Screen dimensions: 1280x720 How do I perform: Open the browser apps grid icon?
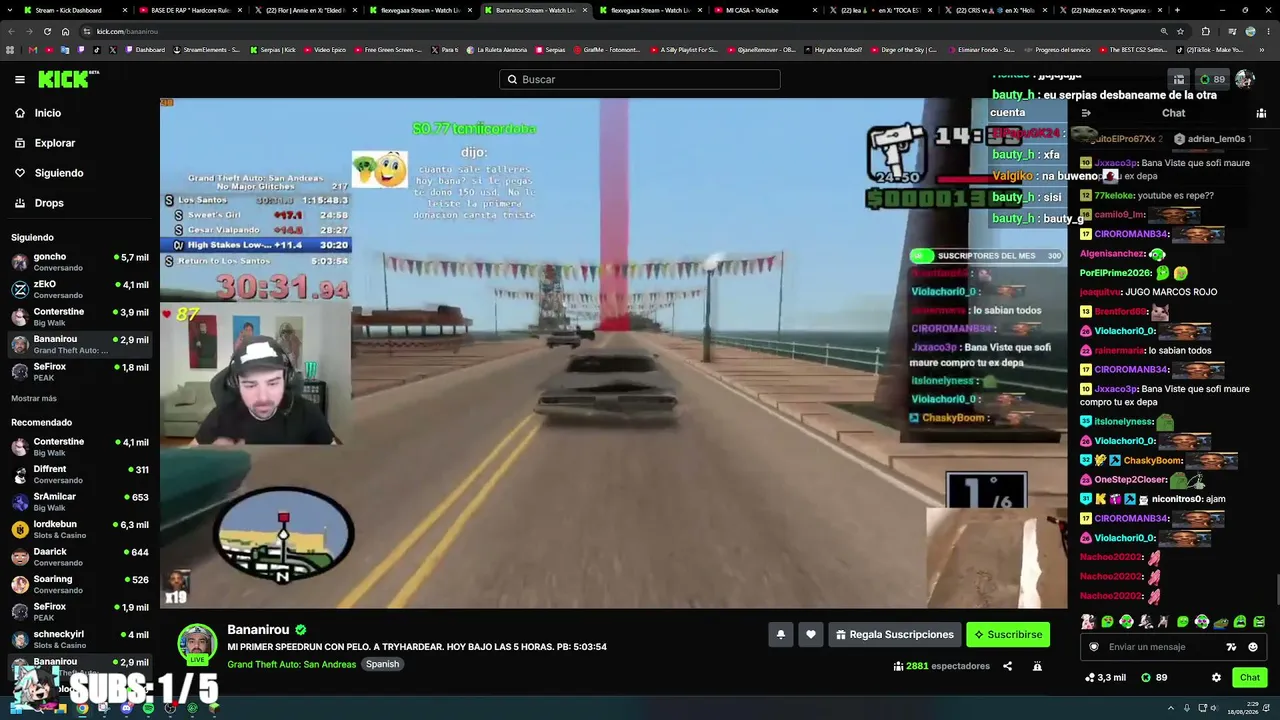click(x=11, y=49)
